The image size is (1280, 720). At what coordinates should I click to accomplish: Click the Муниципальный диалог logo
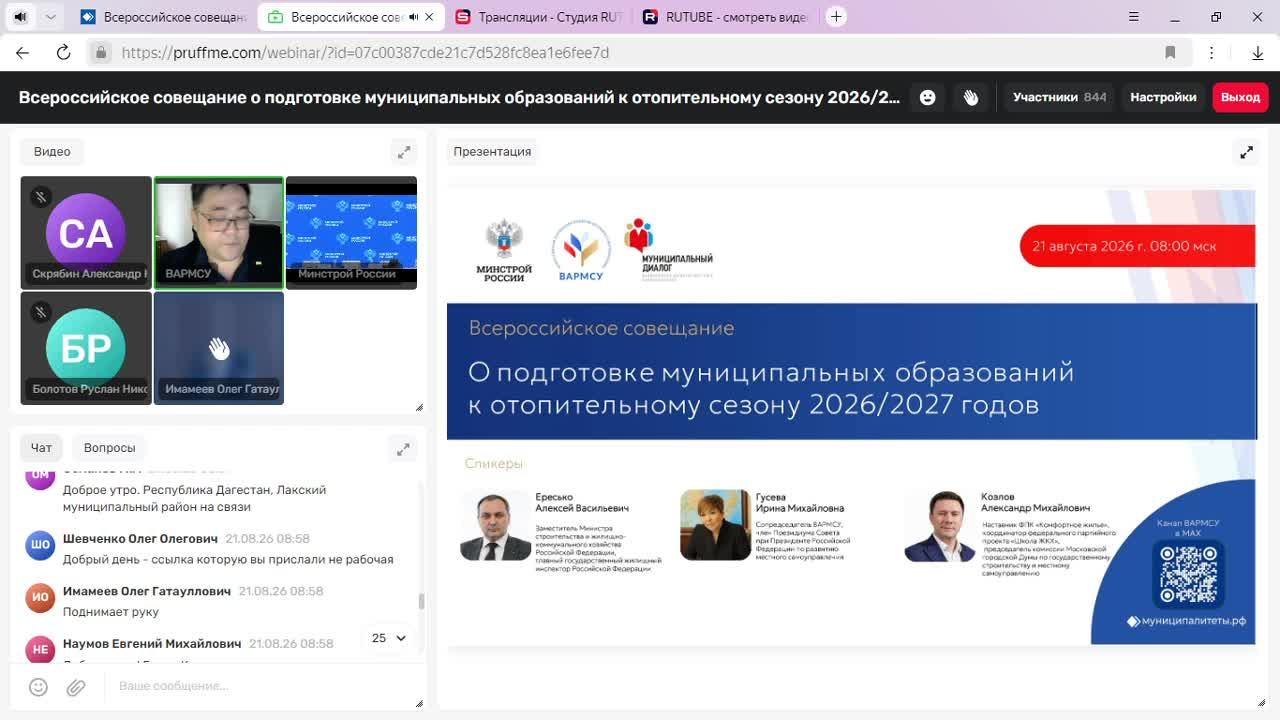point(668,249)
